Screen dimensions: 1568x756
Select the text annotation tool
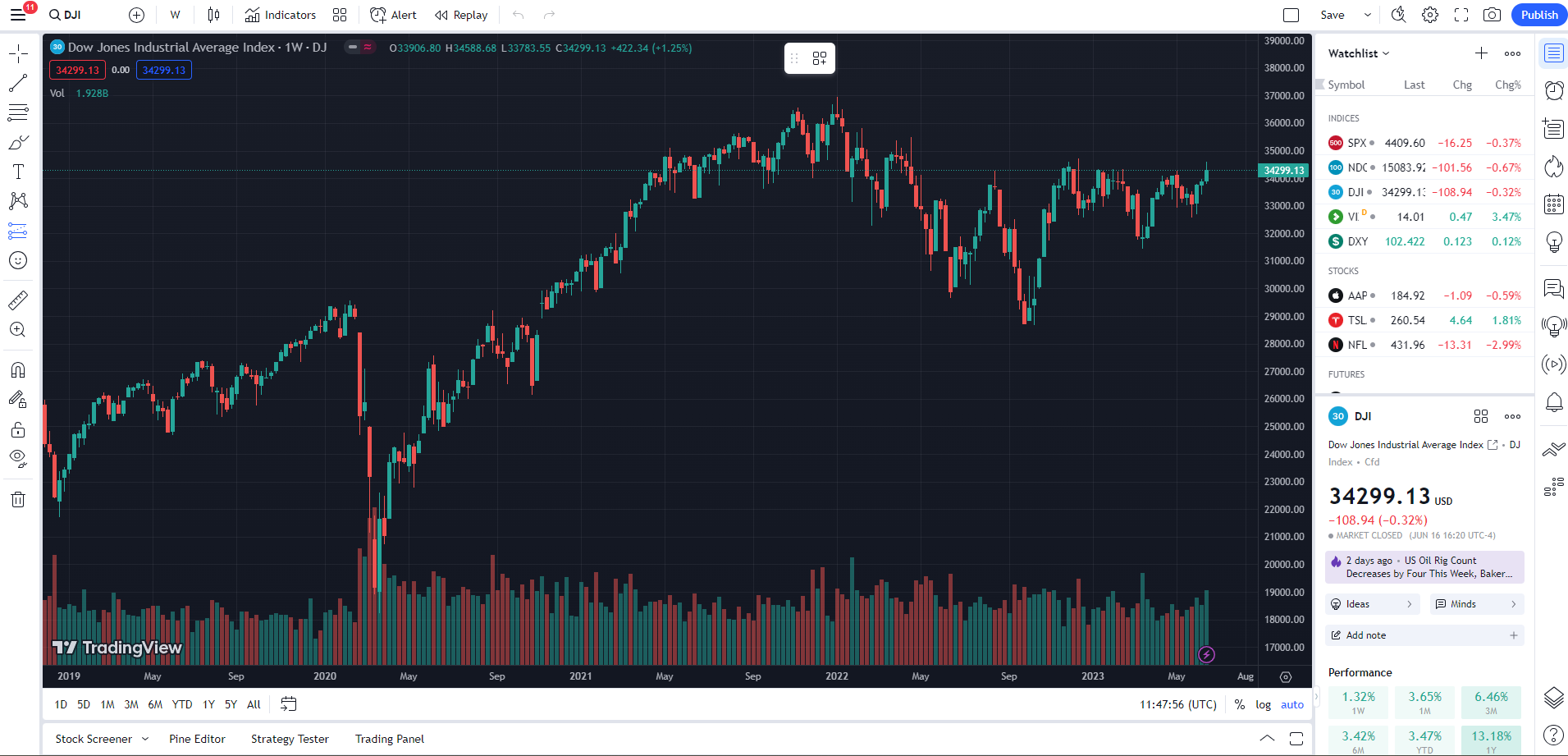click(x=18, y=172)
